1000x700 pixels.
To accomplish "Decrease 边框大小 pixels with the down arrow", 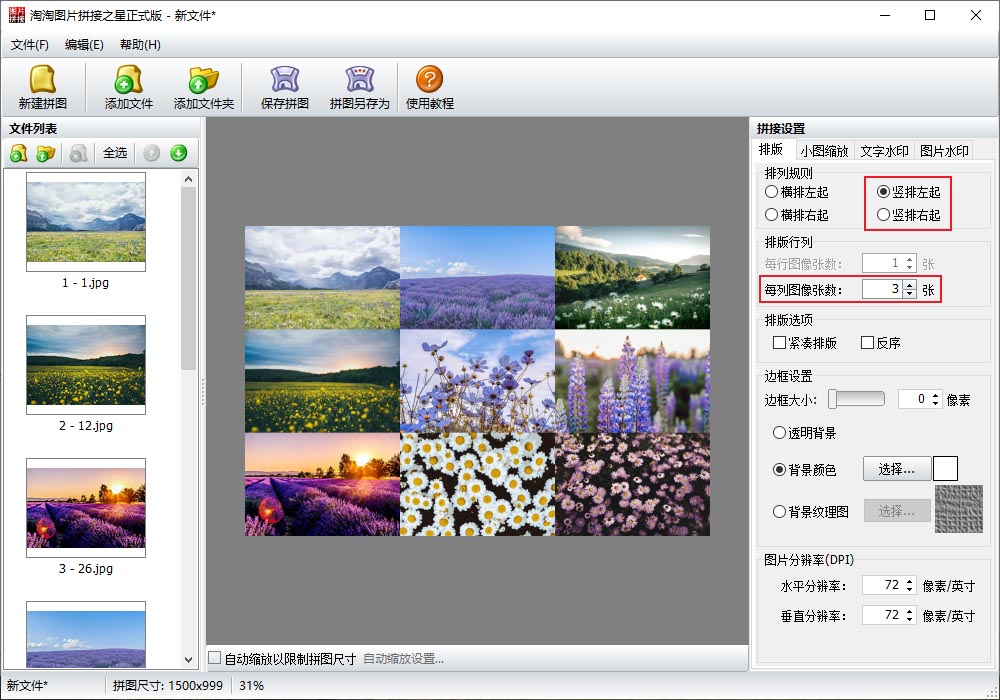I will tap(936, 404).
